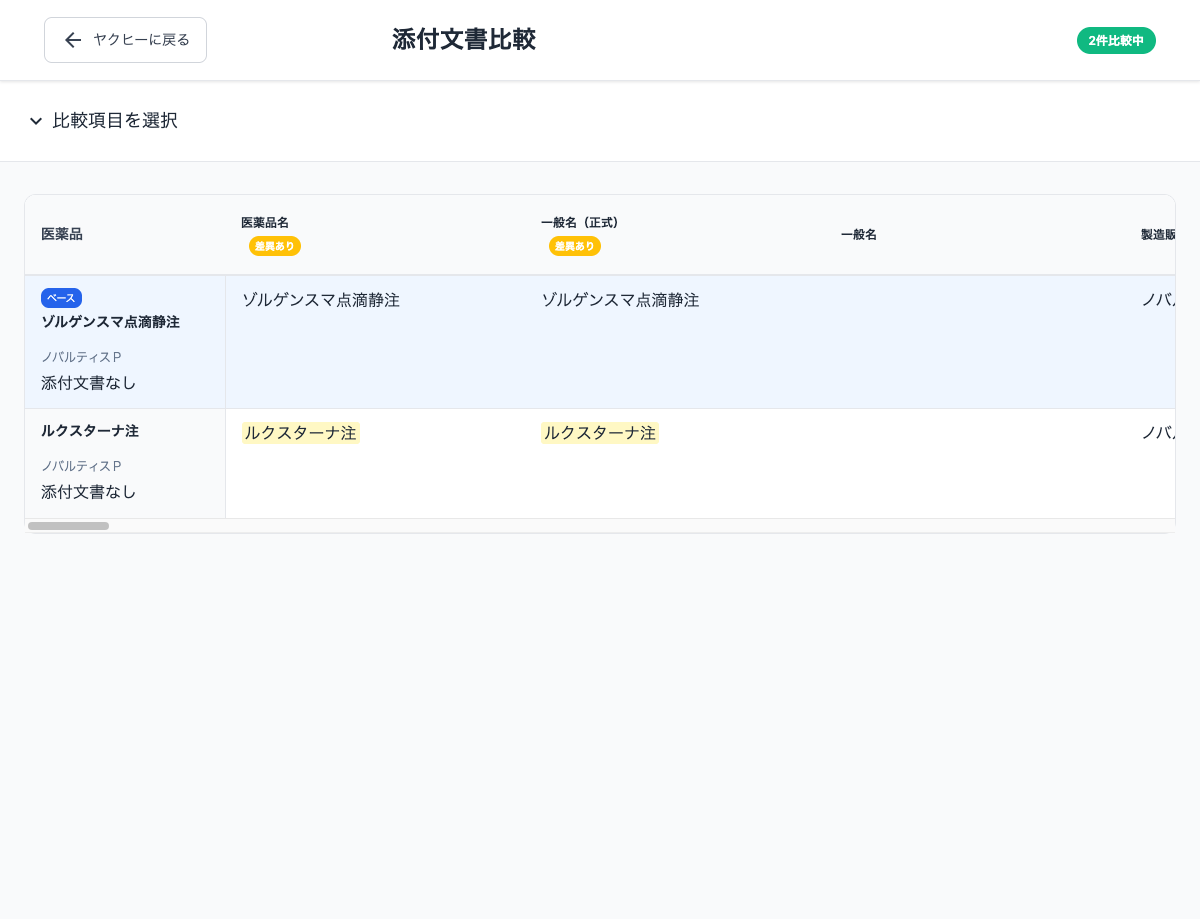Select ヤクヒーに戻る to return
Screen dimensions: 1200x919
pyautogui.click(x=125, y=40)
